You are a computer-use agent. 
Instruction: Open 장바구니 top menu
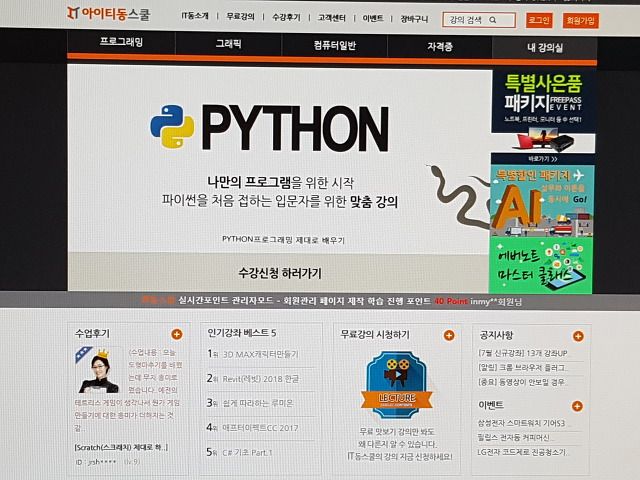(414, 19)
